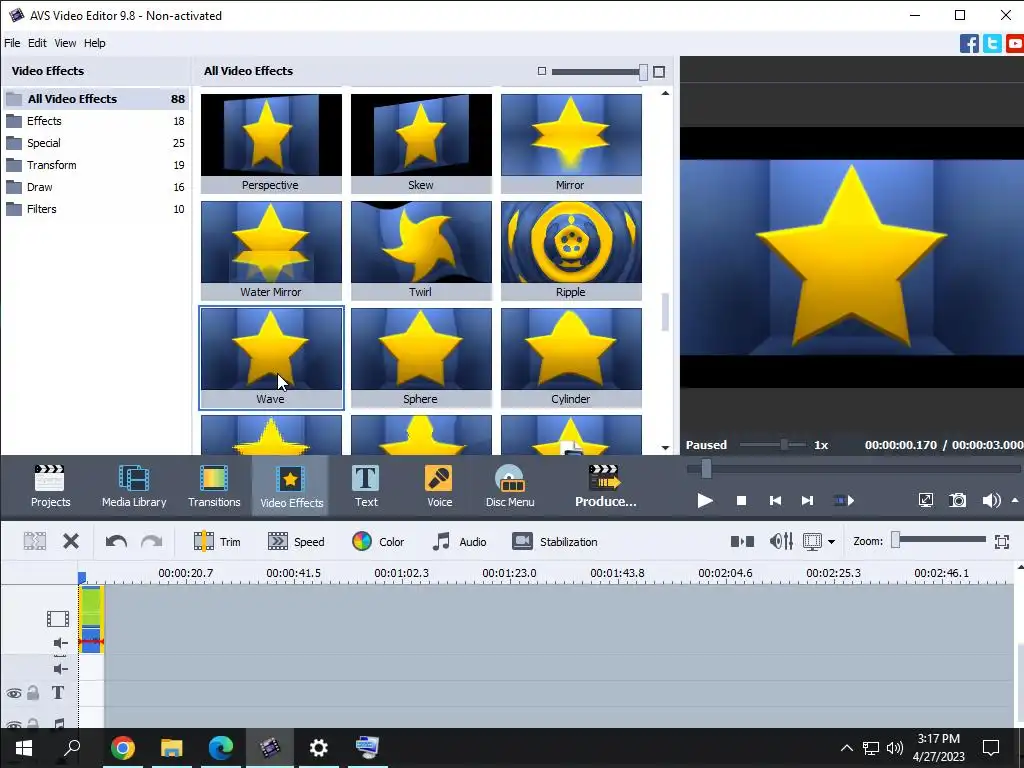Viewport: 1024px width, 768px height.
Task: Open the File menu
Action: click(x=12, y=43)
